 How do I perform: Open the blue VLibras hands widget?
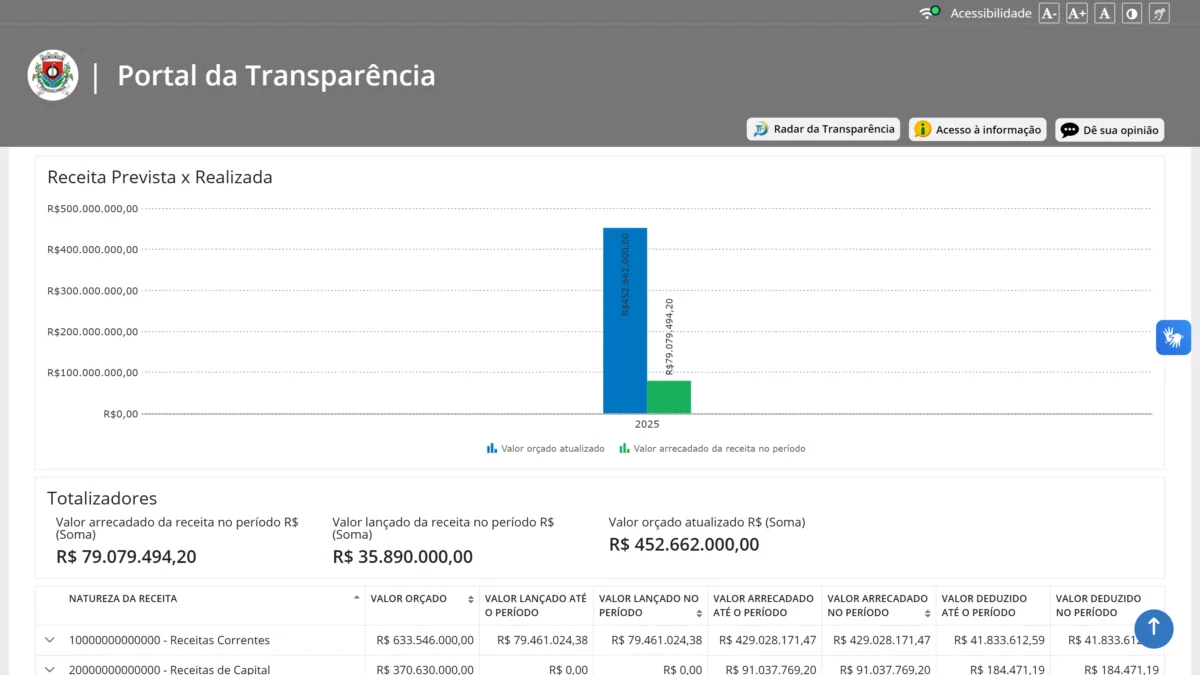(x=1174, y=337)
